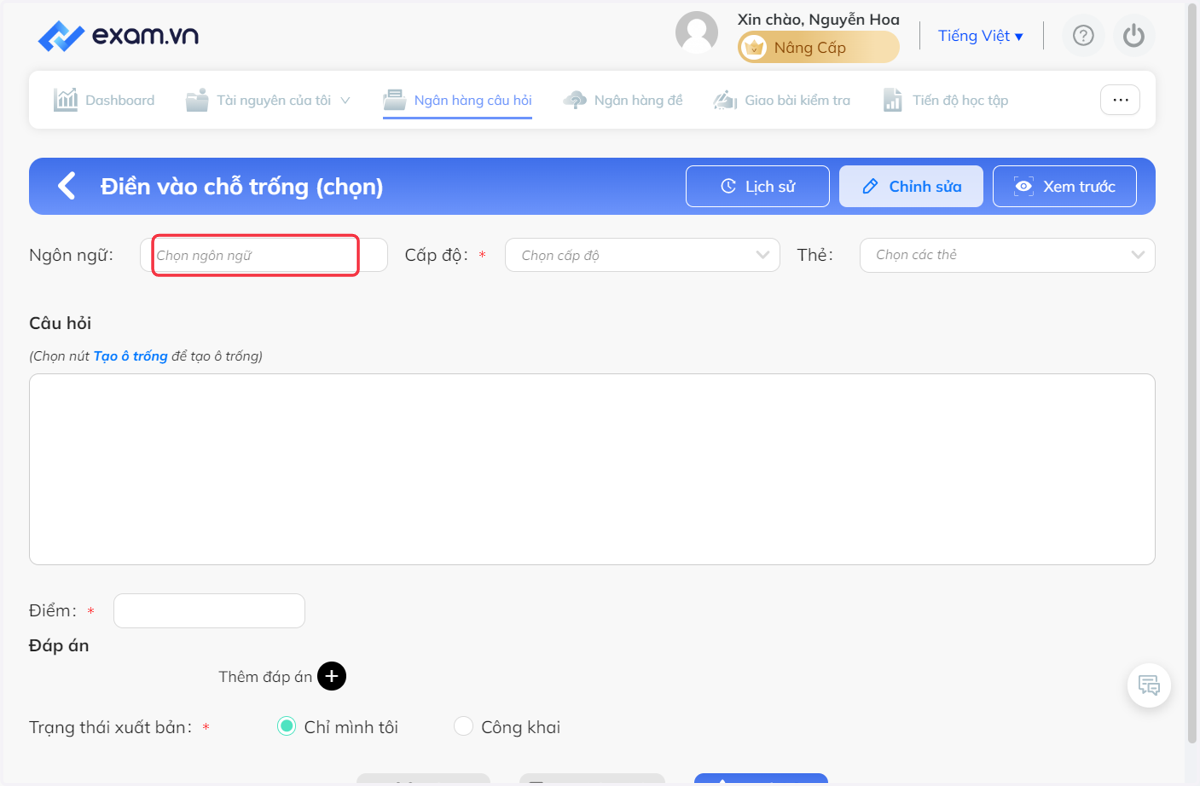
Task: Click the Tiến độ học tập icon
Action: point(893,100)
